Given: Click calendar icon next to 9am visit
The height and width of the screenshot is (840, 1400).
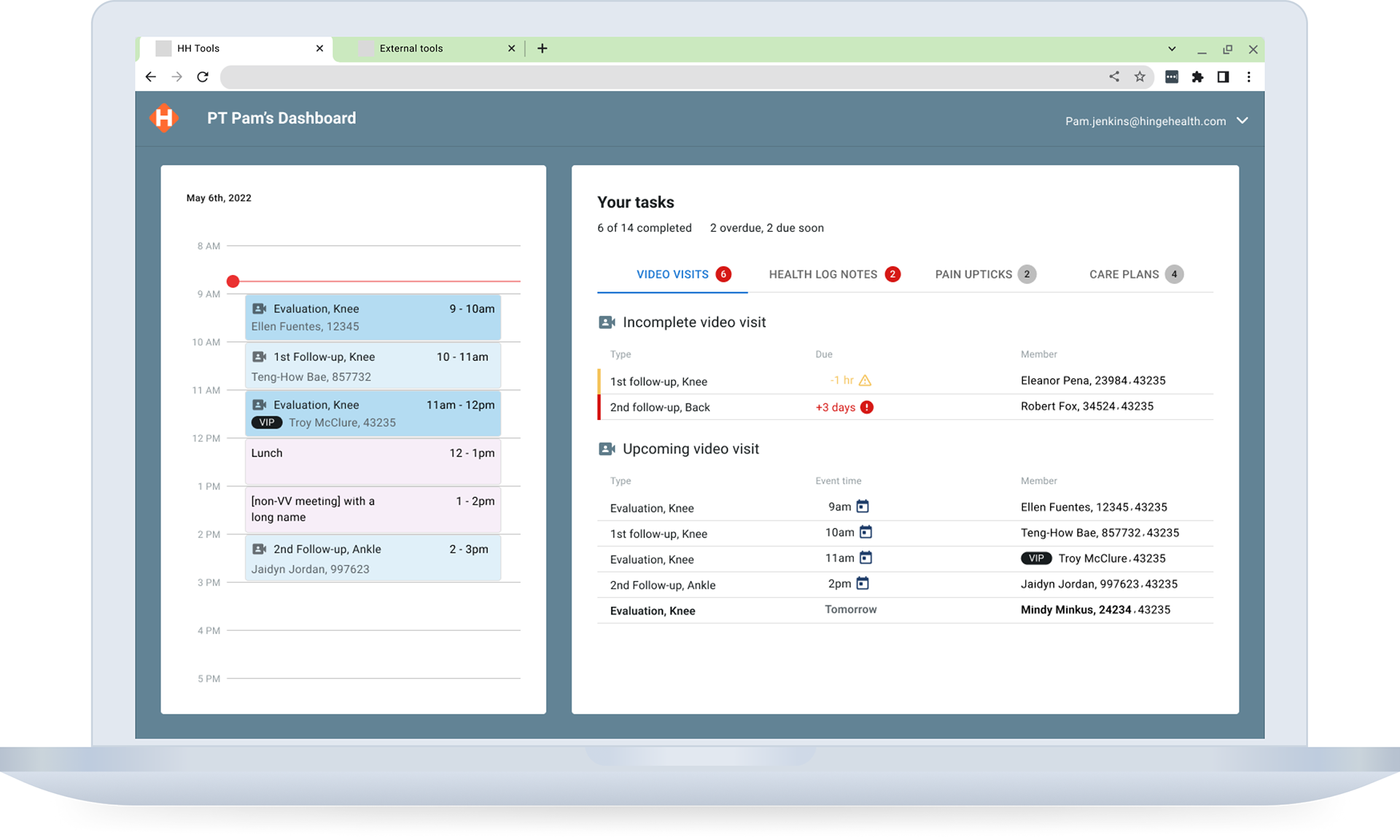Looking at the screenshot, I should tap(863, 506).
